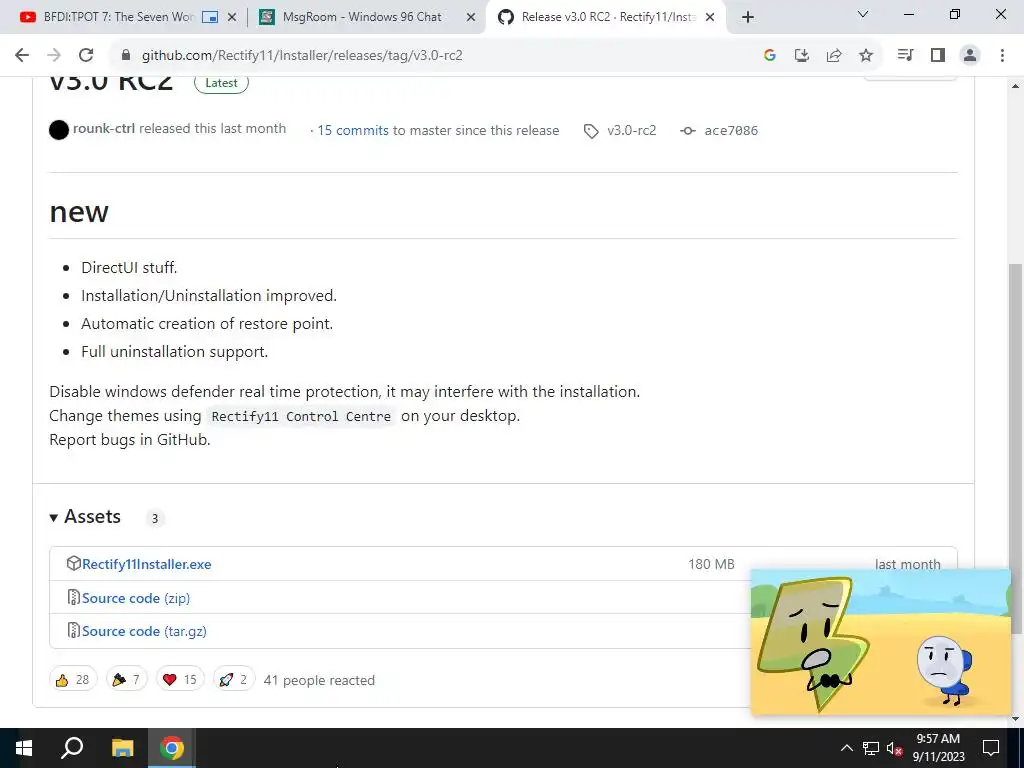Click the picture-in-picture video overlay

pos(880,643)
